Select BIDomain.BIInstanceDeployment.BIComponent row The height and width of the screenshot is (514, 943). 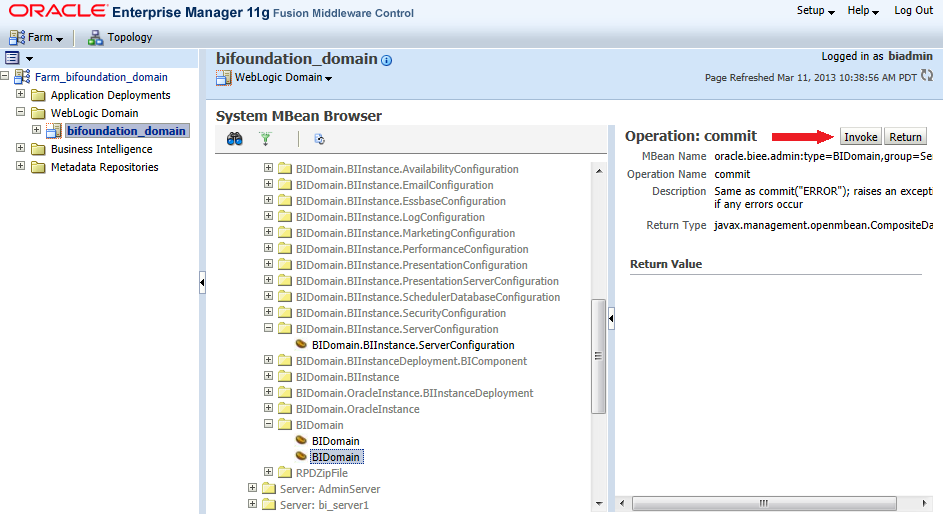pyautogui.click(x=411, y=361)
